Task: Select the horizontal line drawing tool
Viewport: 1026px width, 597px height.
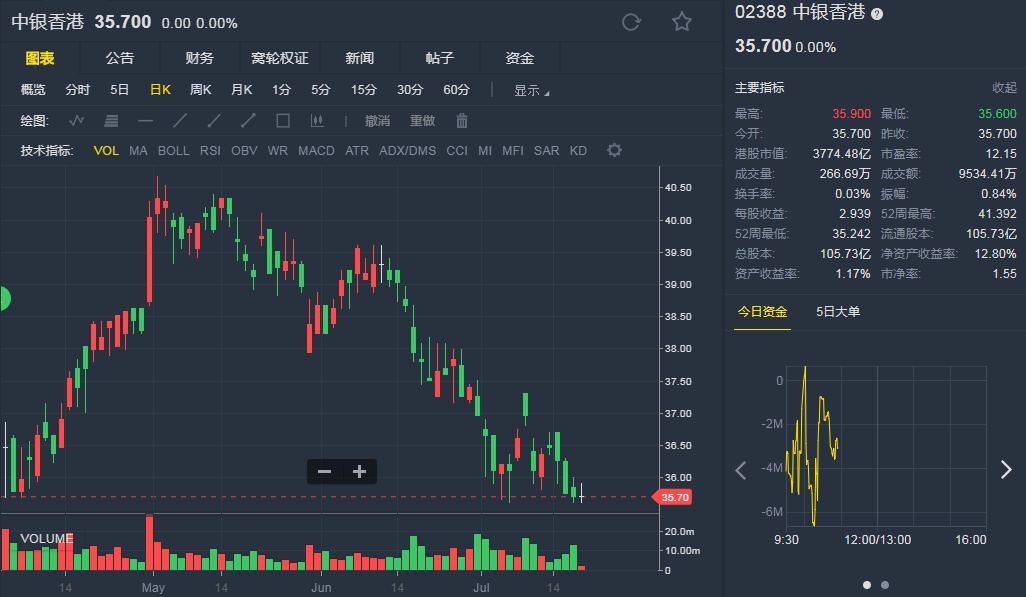Action: tap(145, 121)
